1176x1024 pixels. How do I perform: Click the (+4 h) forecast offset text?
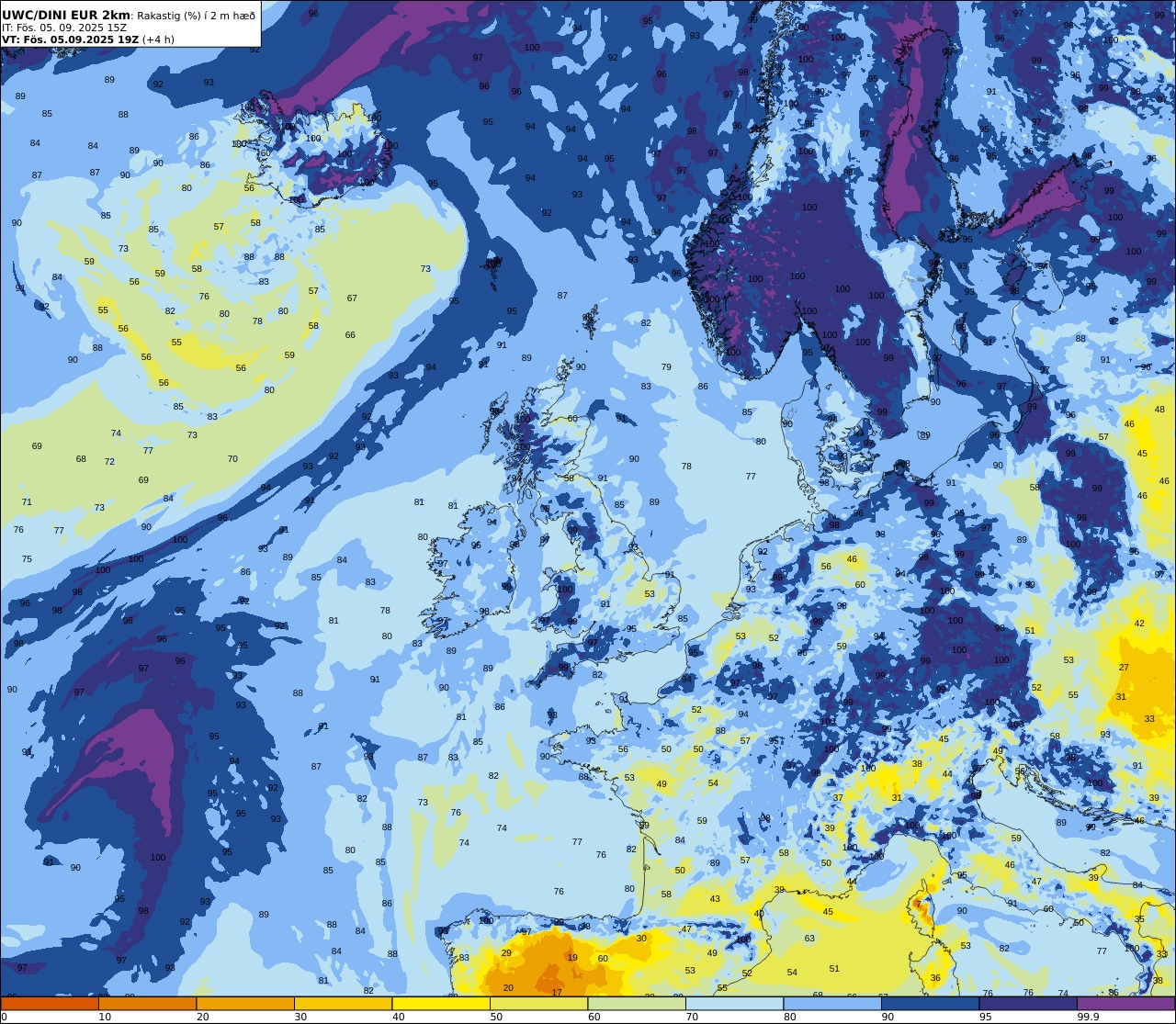point(158,39)
